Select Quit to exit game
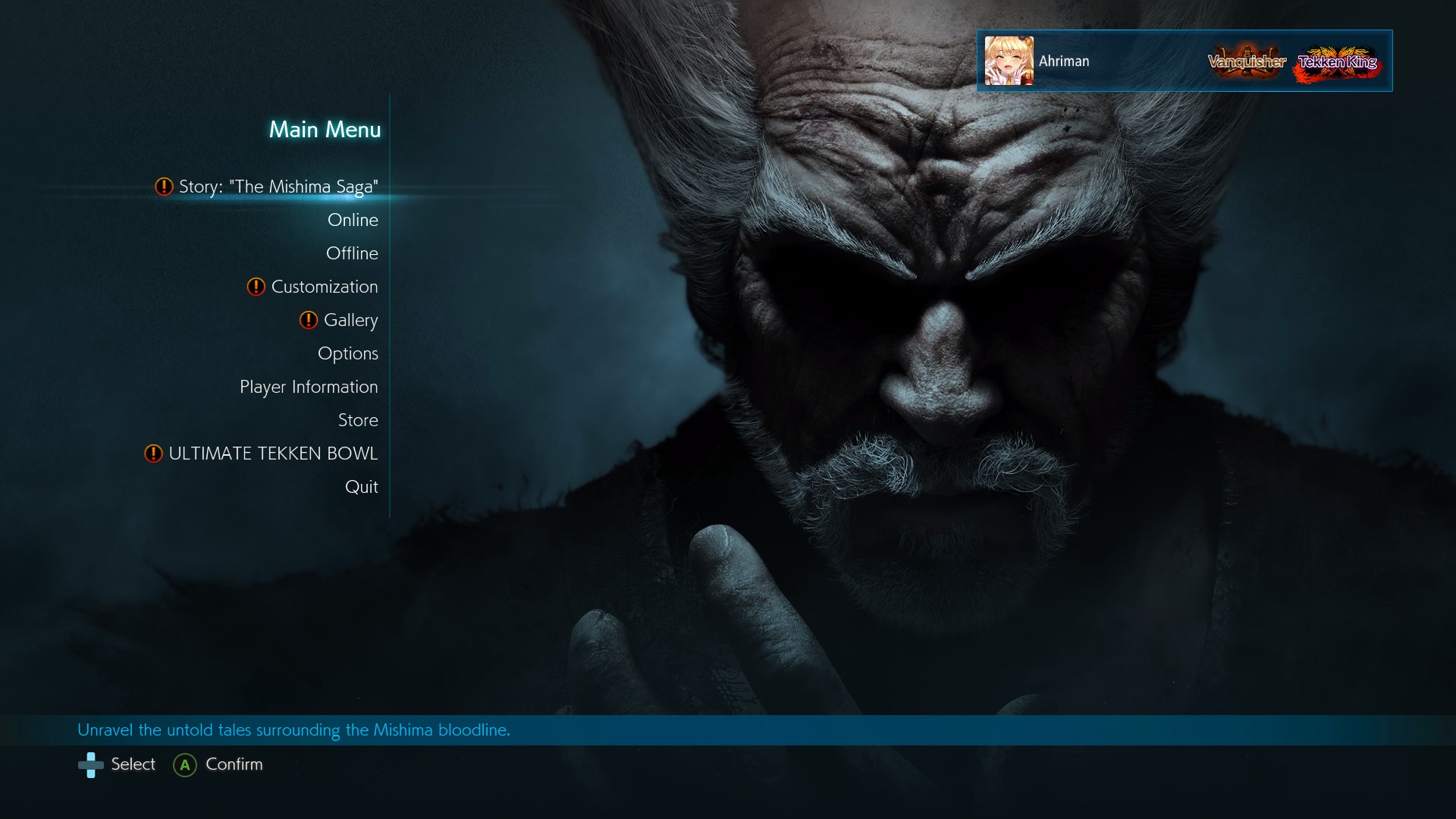 coord(361,487)
